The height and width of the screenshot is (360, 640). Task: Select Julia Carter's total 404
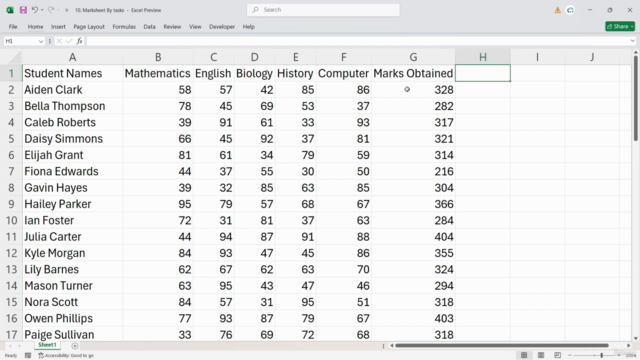(x=413, y=236)
